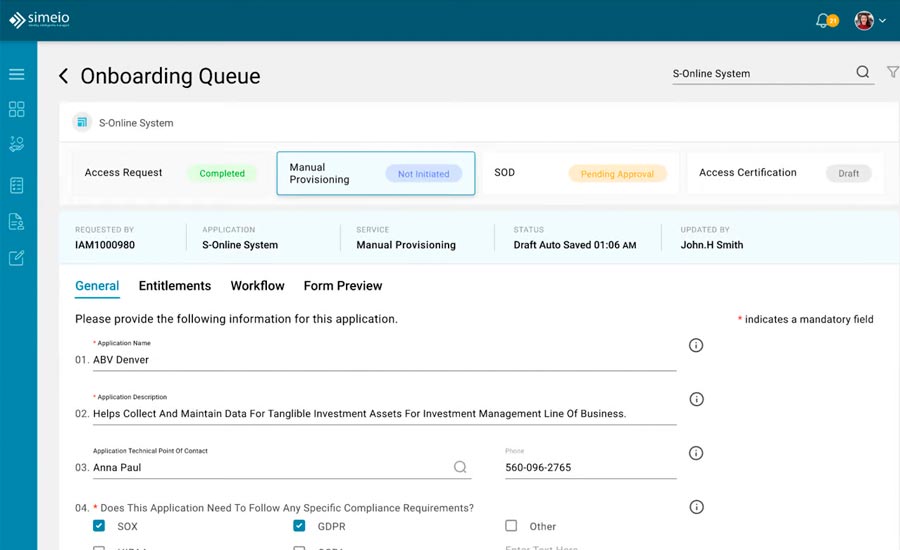The image size is (900, 550).
Task: Check the Other compliance checkbox
Action: 511,526
